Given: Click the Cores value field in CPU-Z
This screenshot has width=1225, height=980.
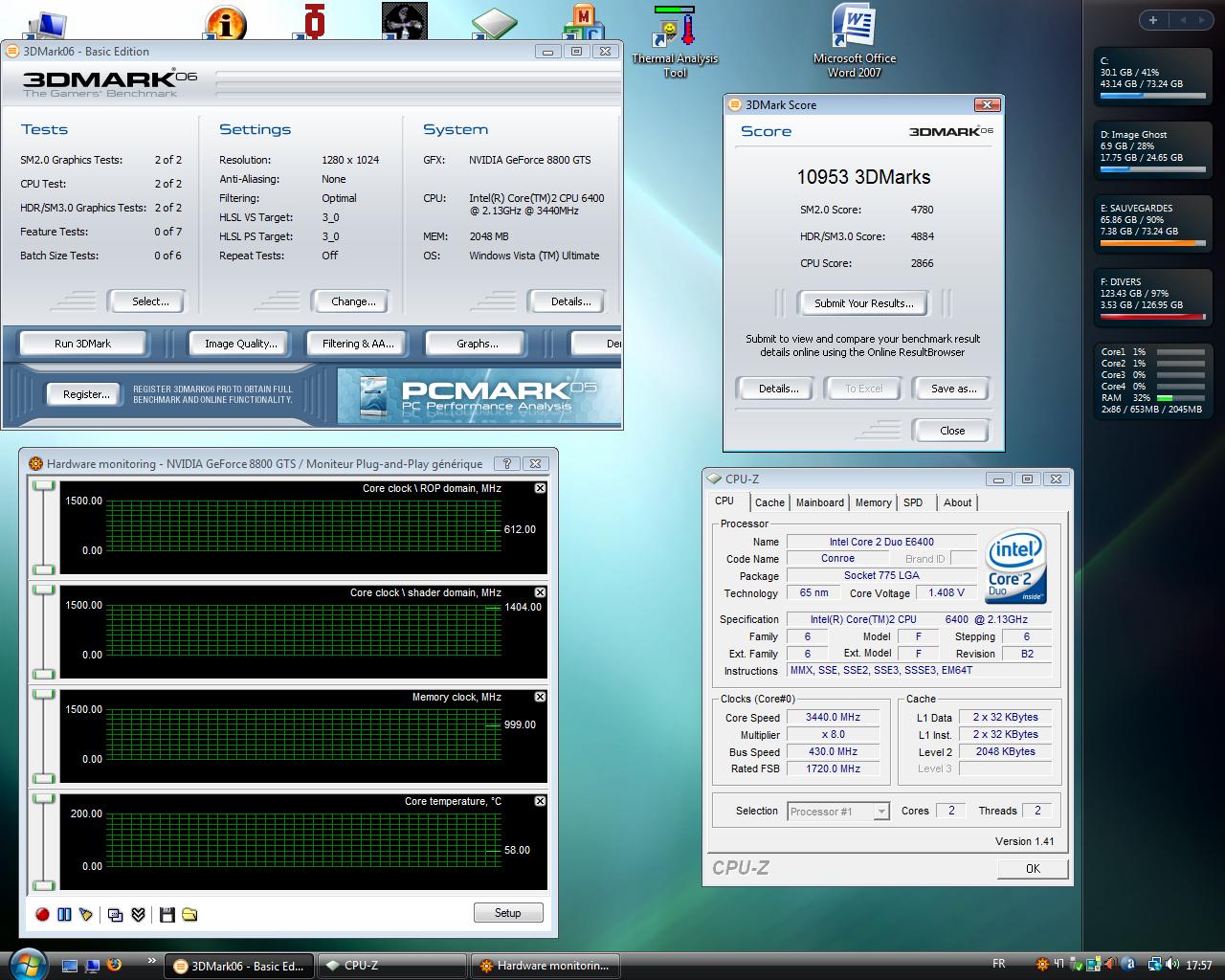Looking at the screenshot, I should click(x=950, y=811).
